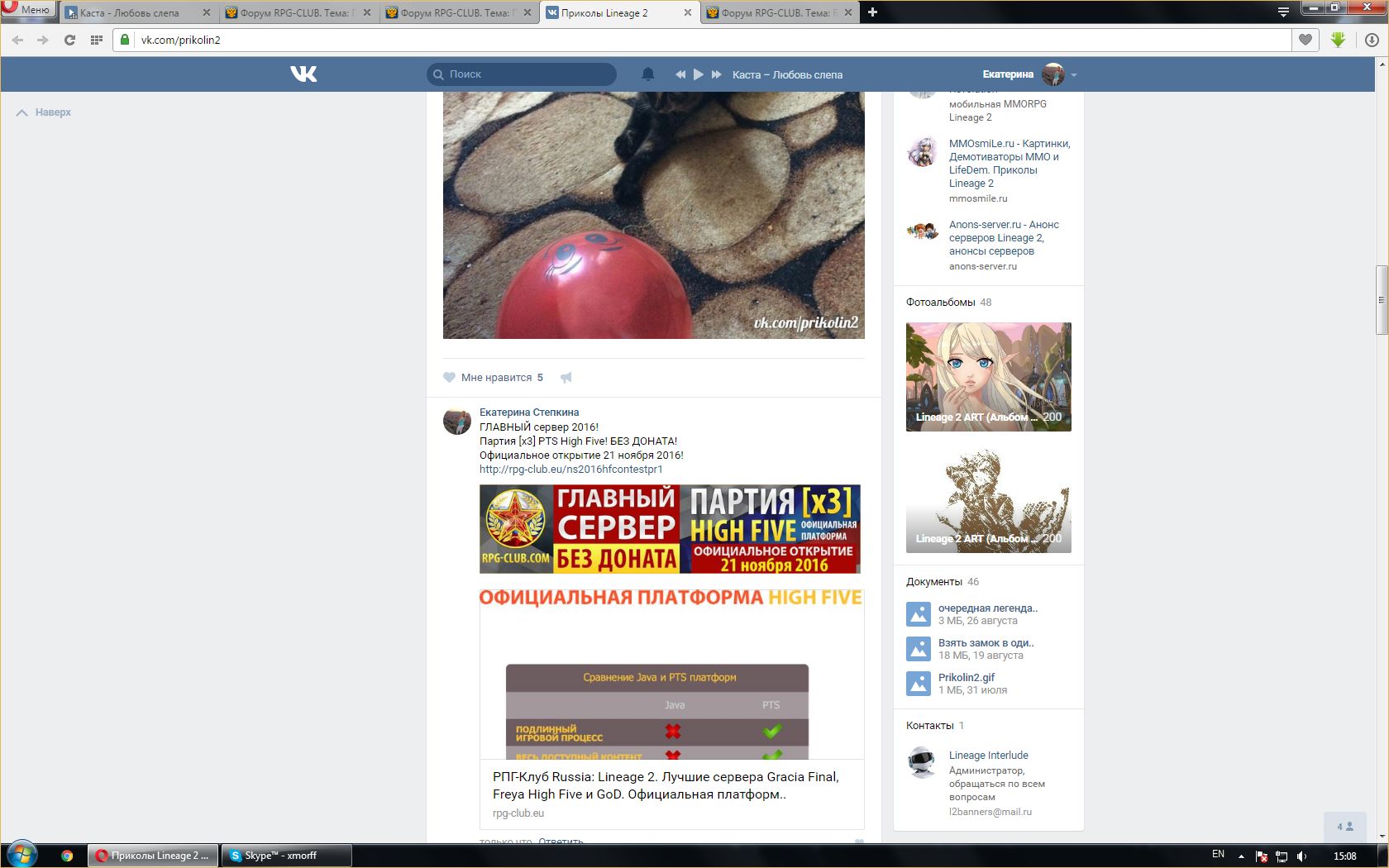This screenshot has height=868, width=1389.
Task: Go back to the previous page
Action: [17, 40]
